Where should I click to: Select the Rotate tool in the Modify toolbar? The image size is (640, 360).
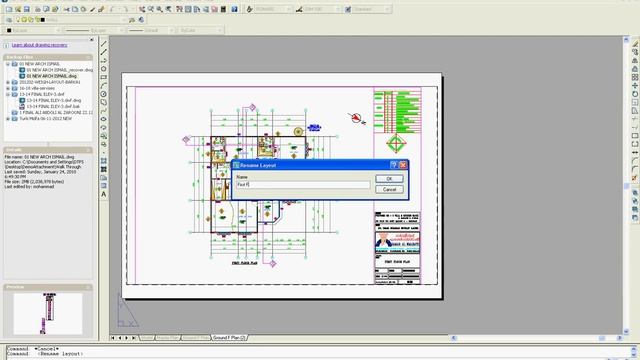pos(635,94)
